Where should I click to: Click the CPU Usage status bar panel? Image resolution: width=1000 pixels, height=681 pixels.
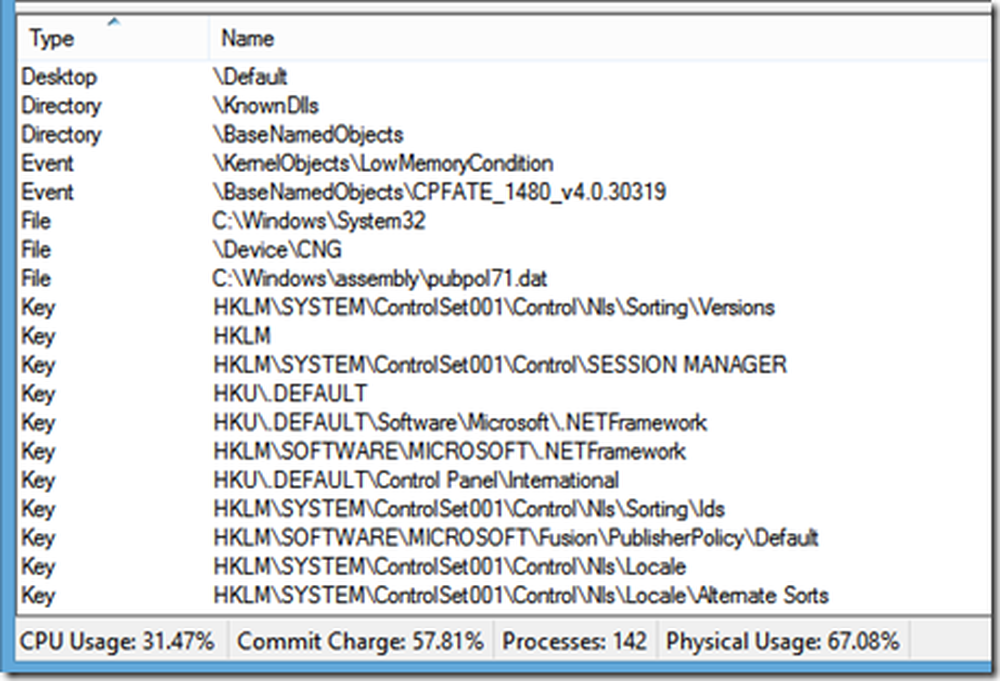click(x=117, y=641)
